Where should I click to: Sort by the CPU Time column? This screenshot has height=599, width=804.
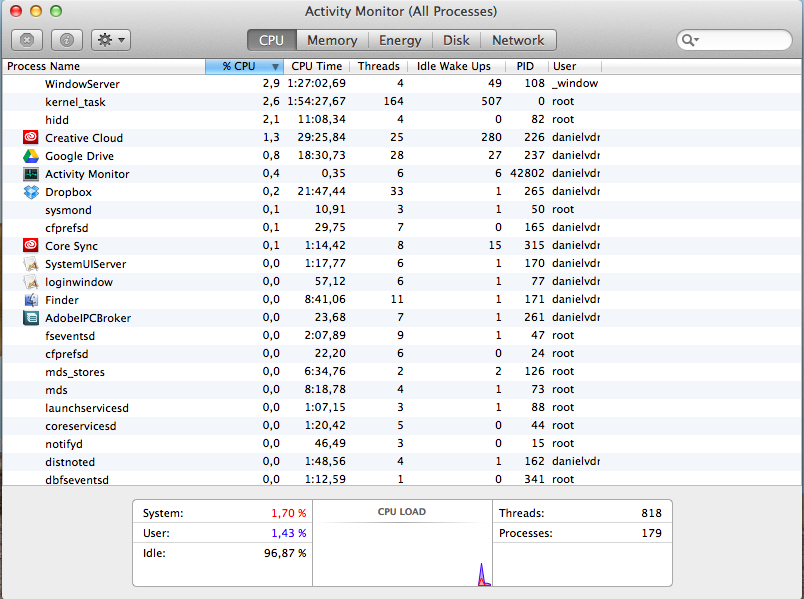[316, 66]
